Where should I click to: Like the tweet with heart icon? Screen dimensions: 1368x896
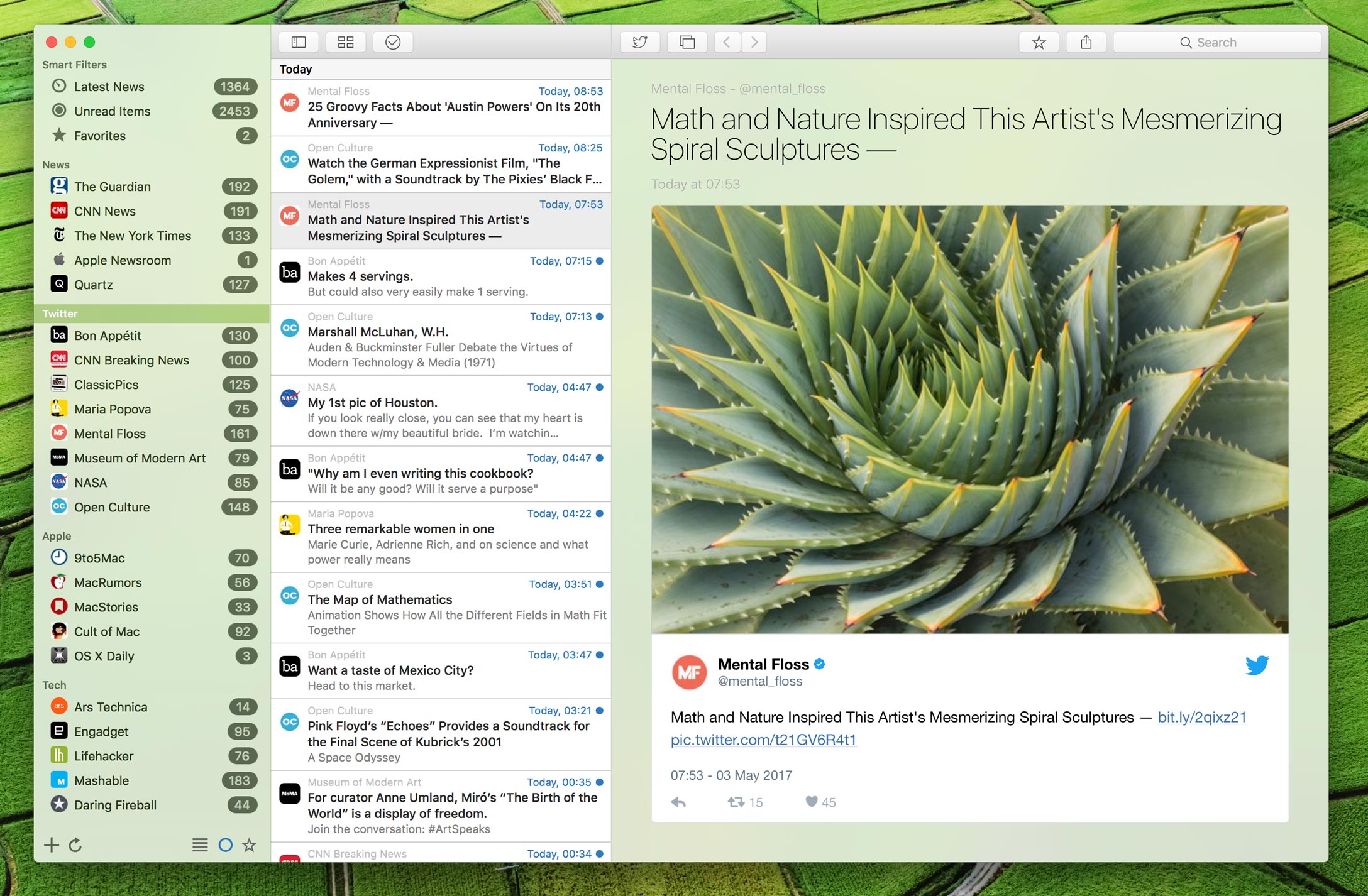[812, 802]
